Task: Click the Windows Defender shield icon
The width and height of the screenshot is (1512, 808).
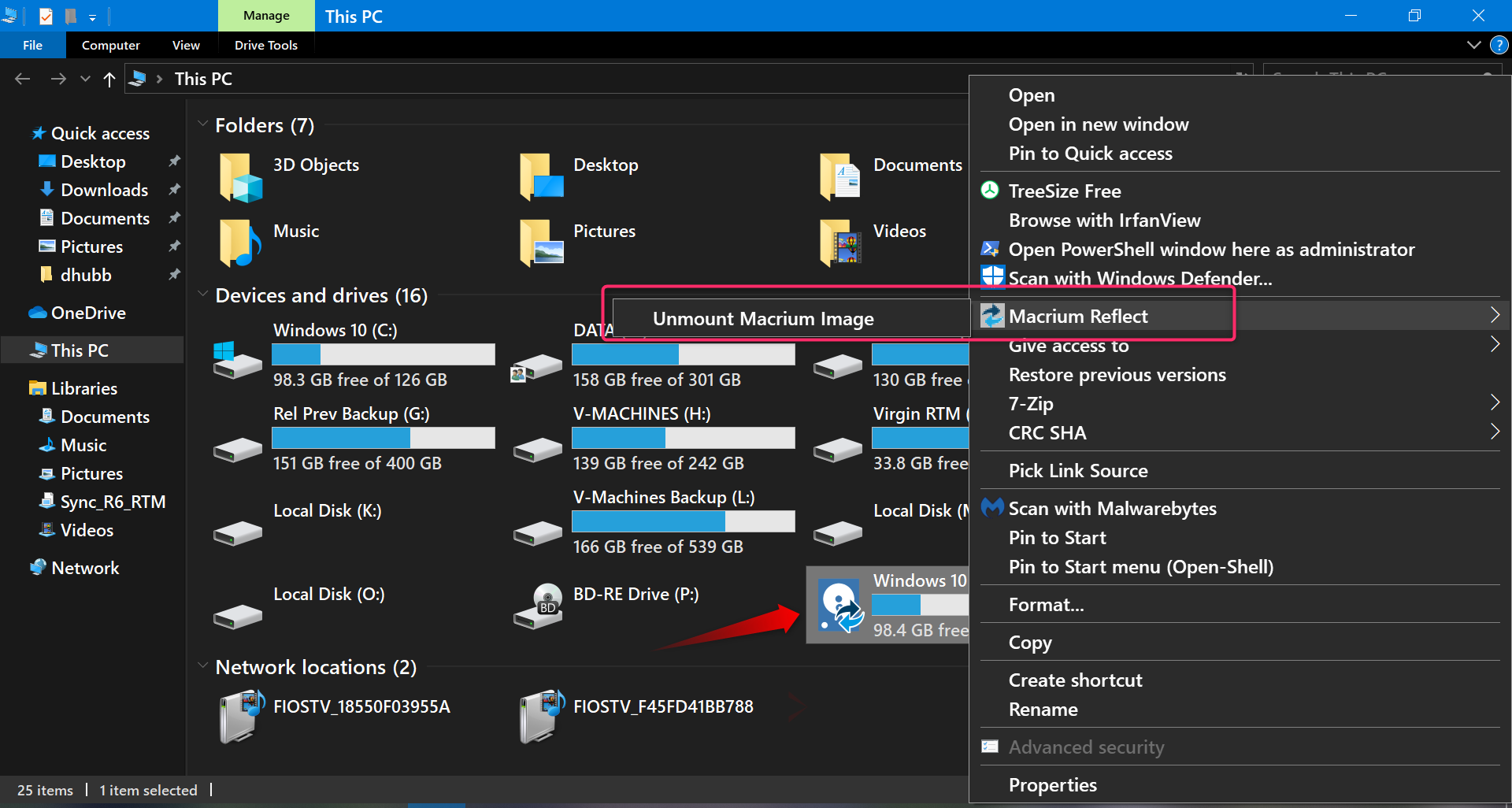Action: [x=992, y=276]
